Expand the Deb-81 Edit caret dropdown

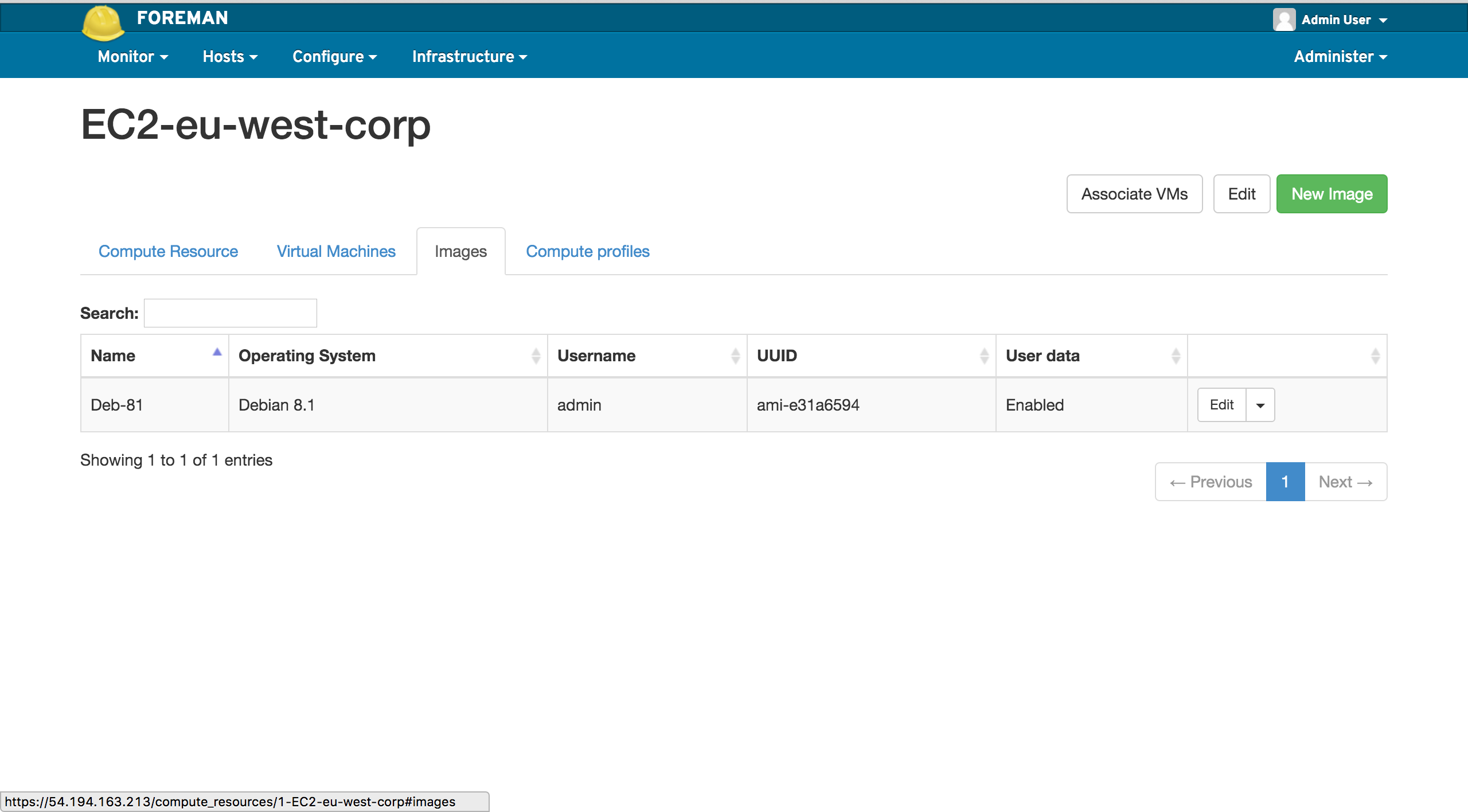pos(1260,405)
